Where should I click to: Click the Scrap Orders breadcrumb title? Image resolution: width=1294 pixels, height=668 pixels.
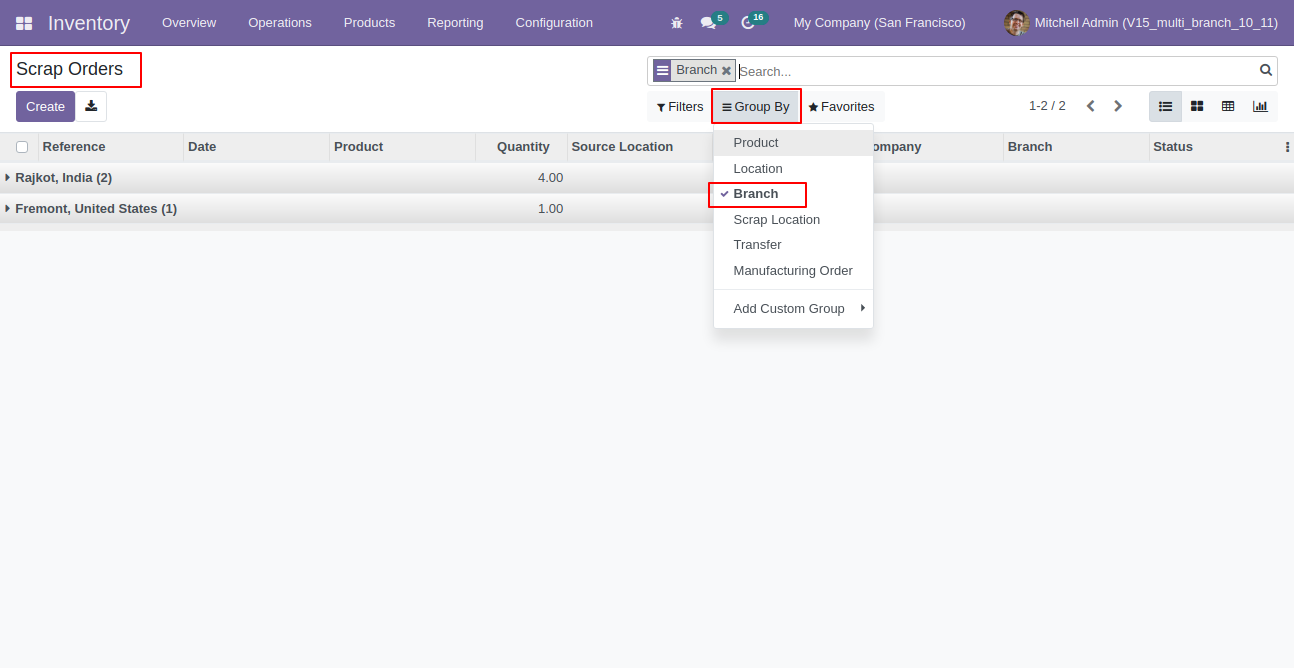[70, 69]
